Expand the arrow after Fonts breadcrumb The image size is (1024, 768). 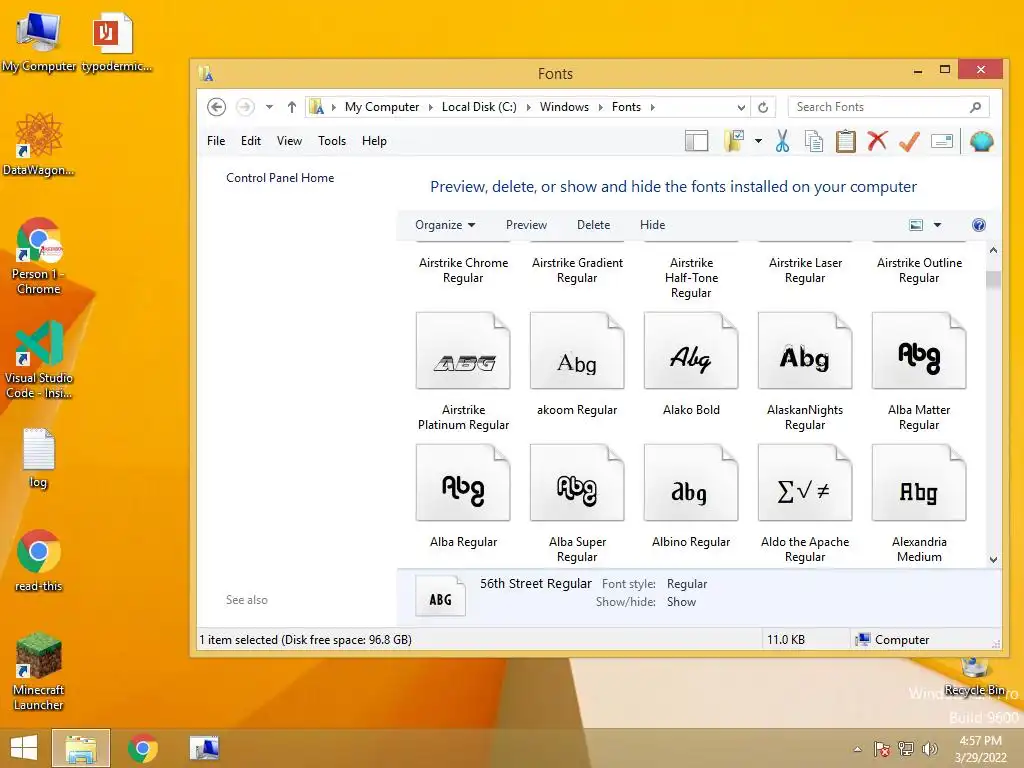(x=652, y=107)
